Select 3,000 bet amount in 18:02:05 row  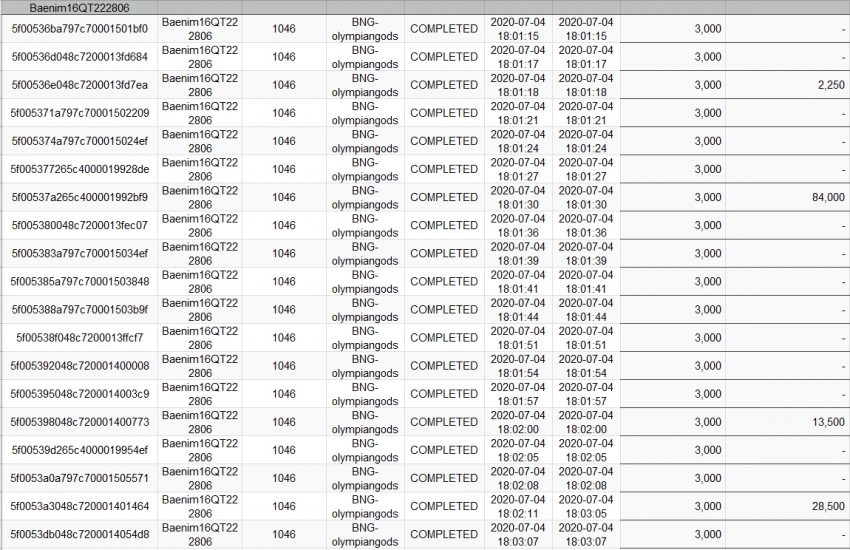[673, 450]
